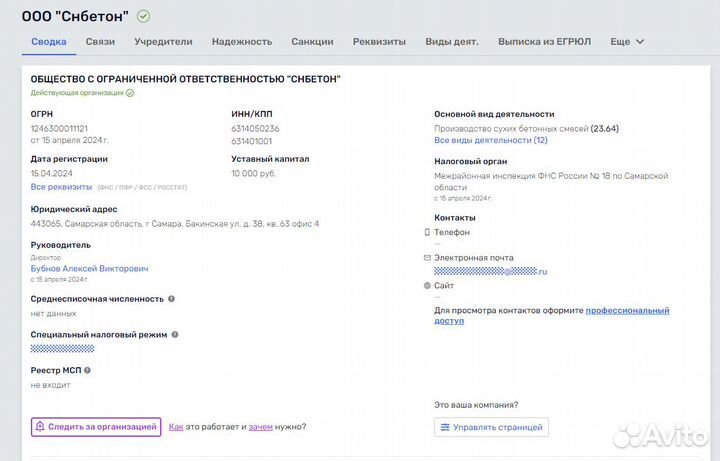Show Все виды деятельности (12) link

point(490,141)
